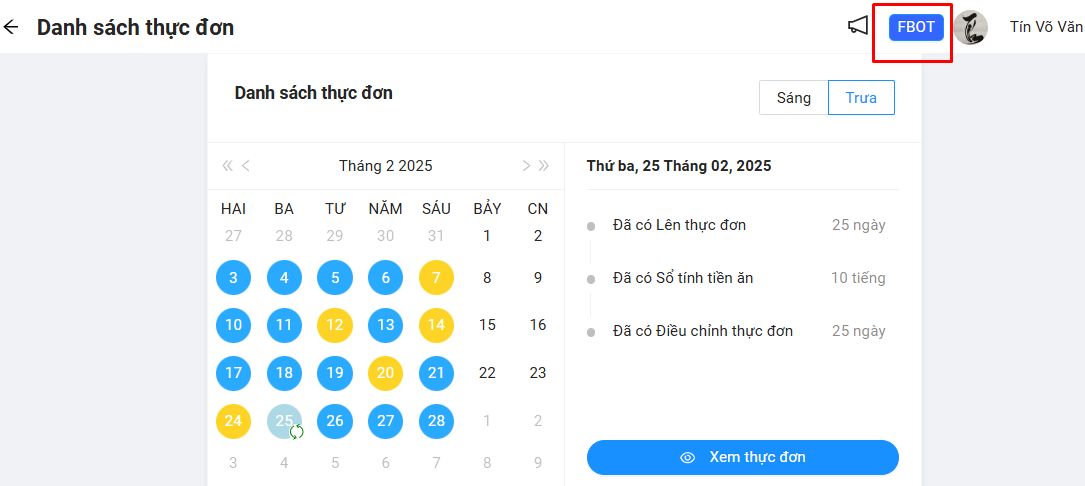The image size is (1085, 486).
Task: Open the Tín Võ Văn user menu
Action: [1045, 27]
